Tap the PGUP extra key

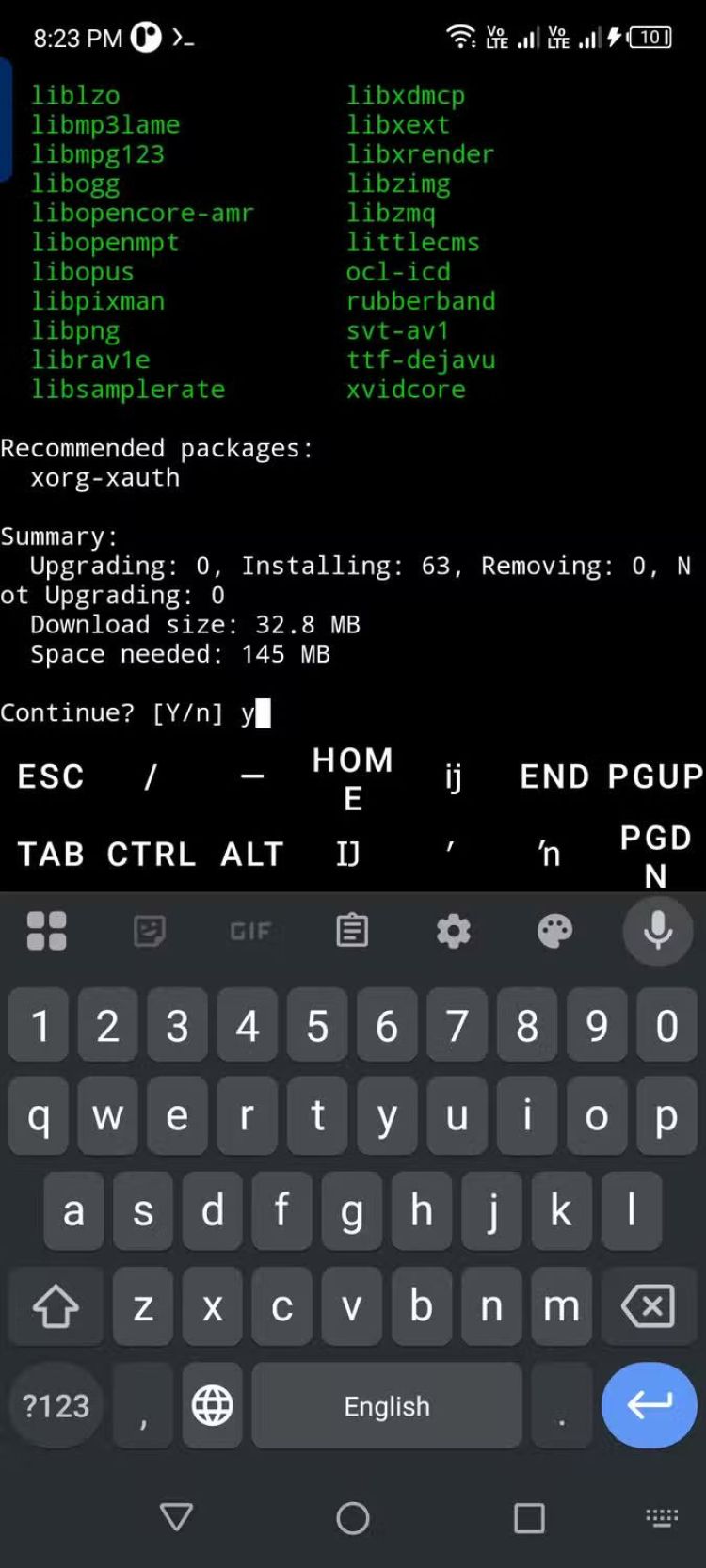655,776
